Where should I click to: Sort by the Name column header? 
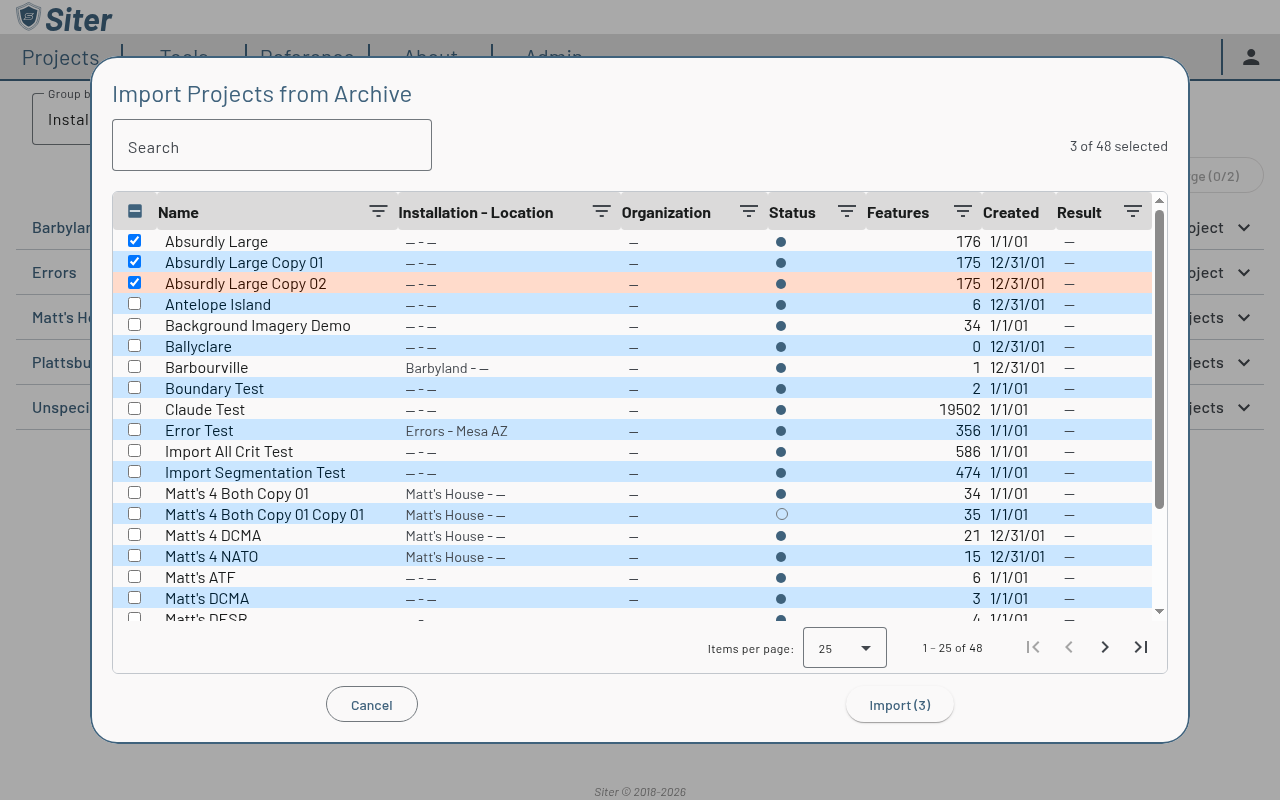click(x=178, y=212)
